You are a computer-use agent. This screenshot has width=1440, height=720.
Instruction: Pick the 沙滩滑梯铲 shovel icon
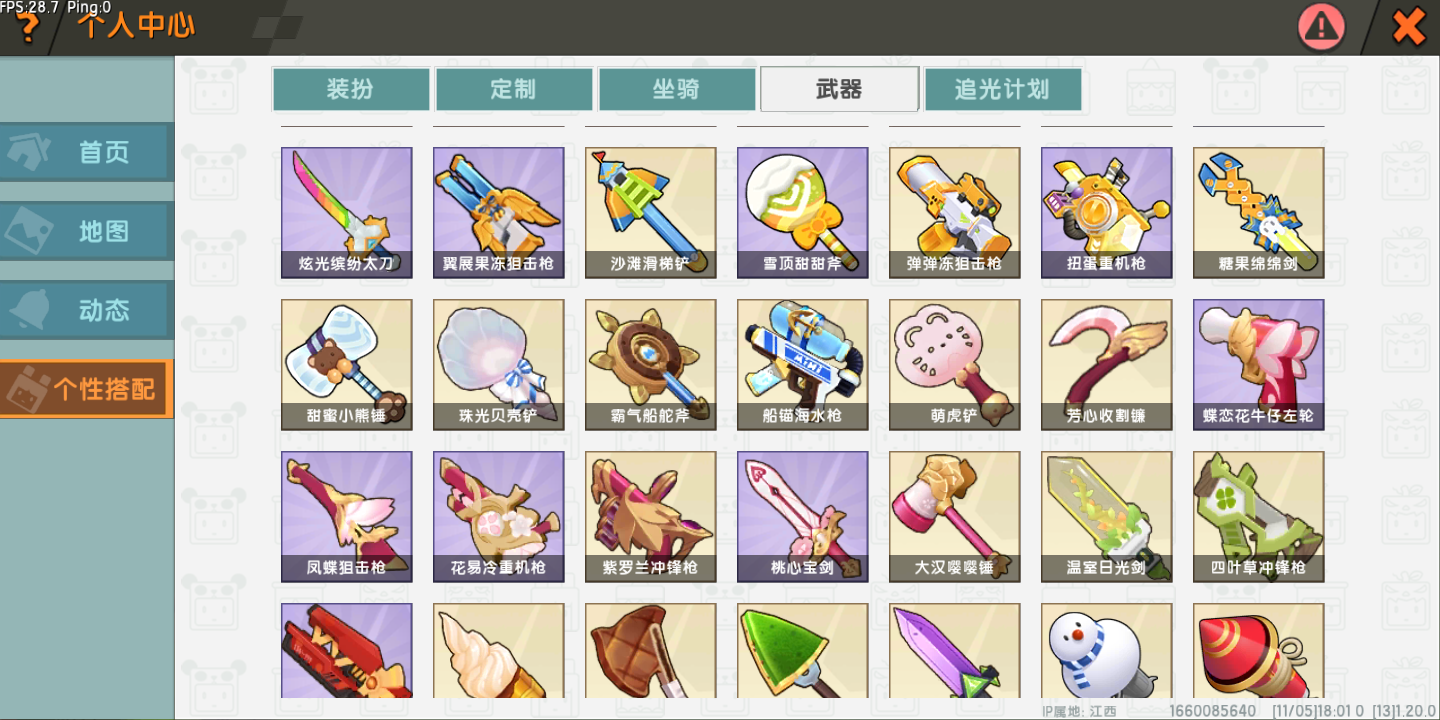pyautogui.click(x=650, y=213)
